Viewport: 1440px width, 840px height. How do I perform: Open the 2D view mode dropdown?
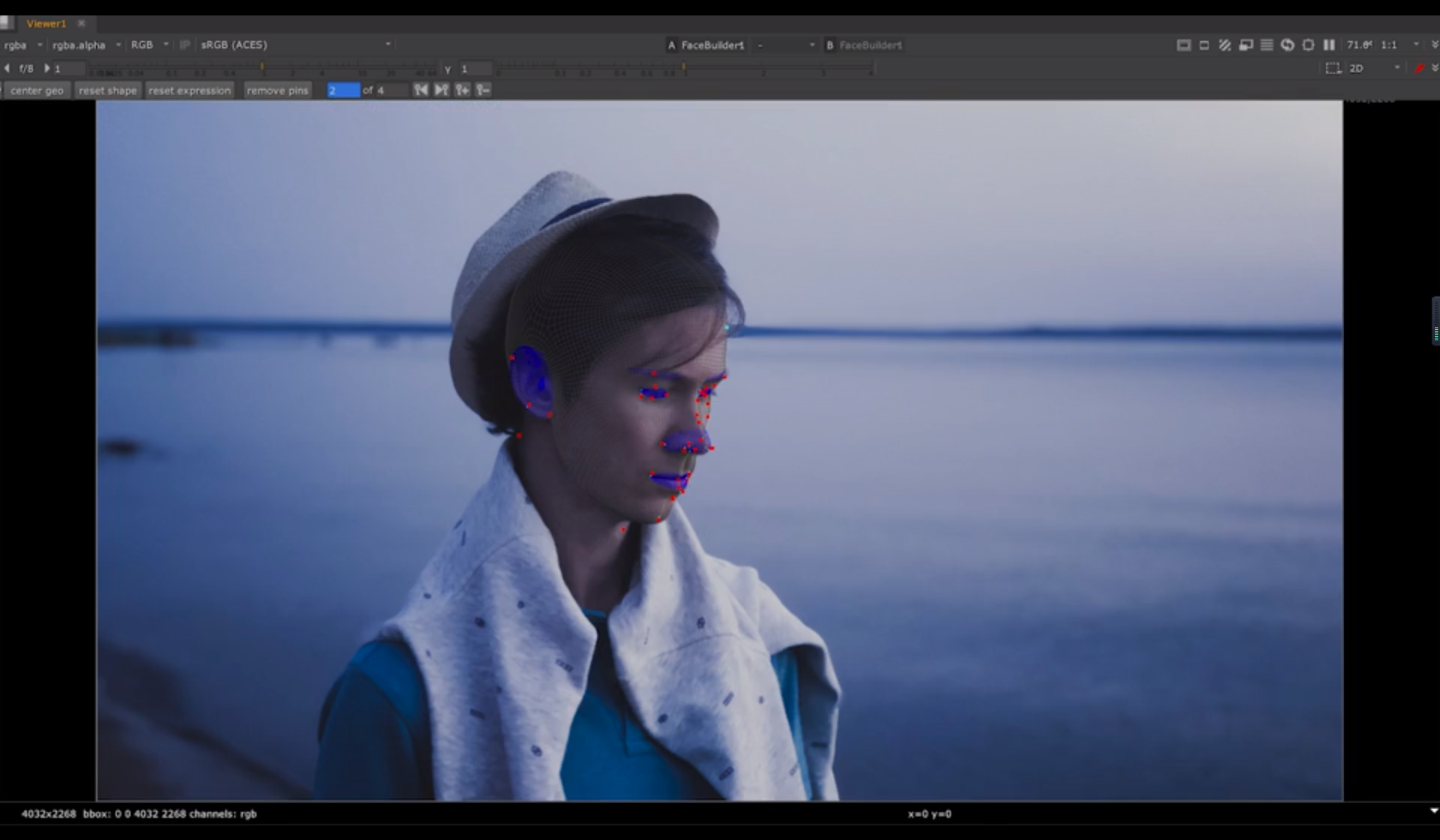pyautogui.click(x=1374, y=68)
